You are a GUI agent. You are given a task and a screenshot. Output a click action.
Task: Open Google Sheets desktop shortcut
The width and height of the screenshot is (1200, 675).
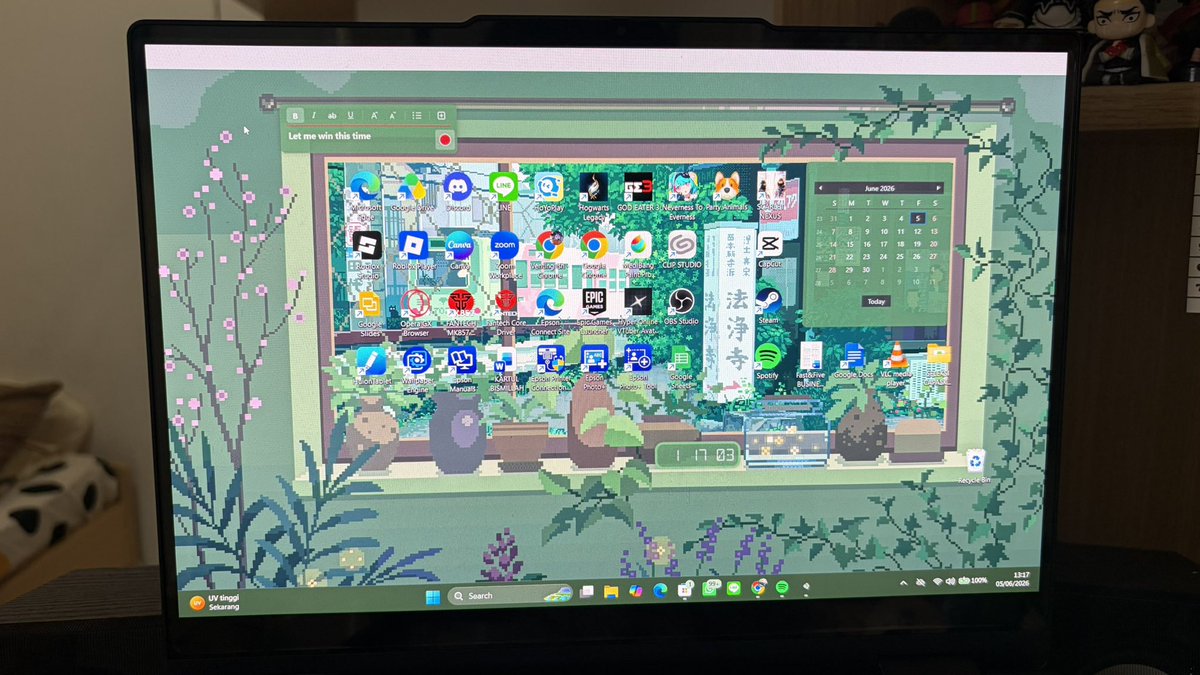click(x=681, y=367)
